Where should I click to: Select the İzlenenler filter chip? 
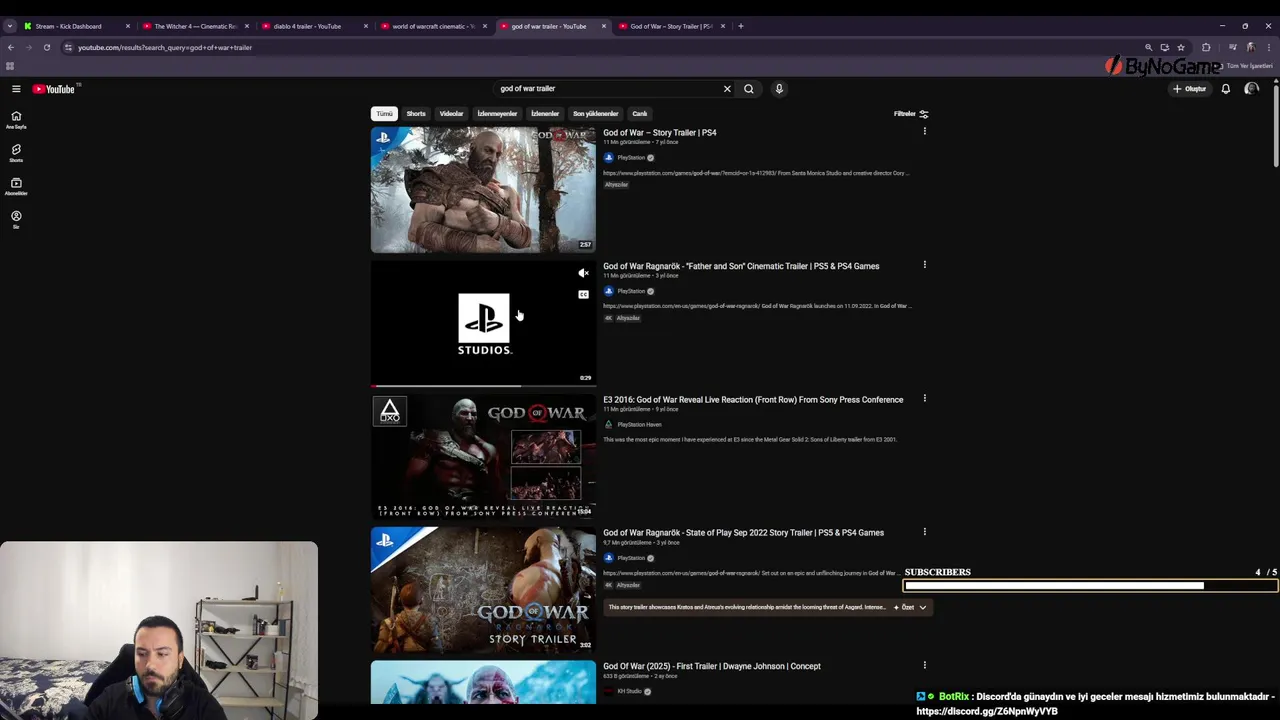[545, 114]
